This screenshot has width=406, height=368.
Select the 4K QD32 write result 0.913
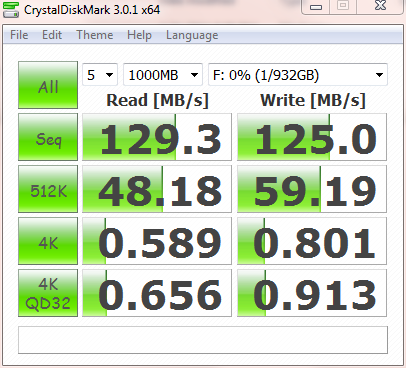coord(312,293)
